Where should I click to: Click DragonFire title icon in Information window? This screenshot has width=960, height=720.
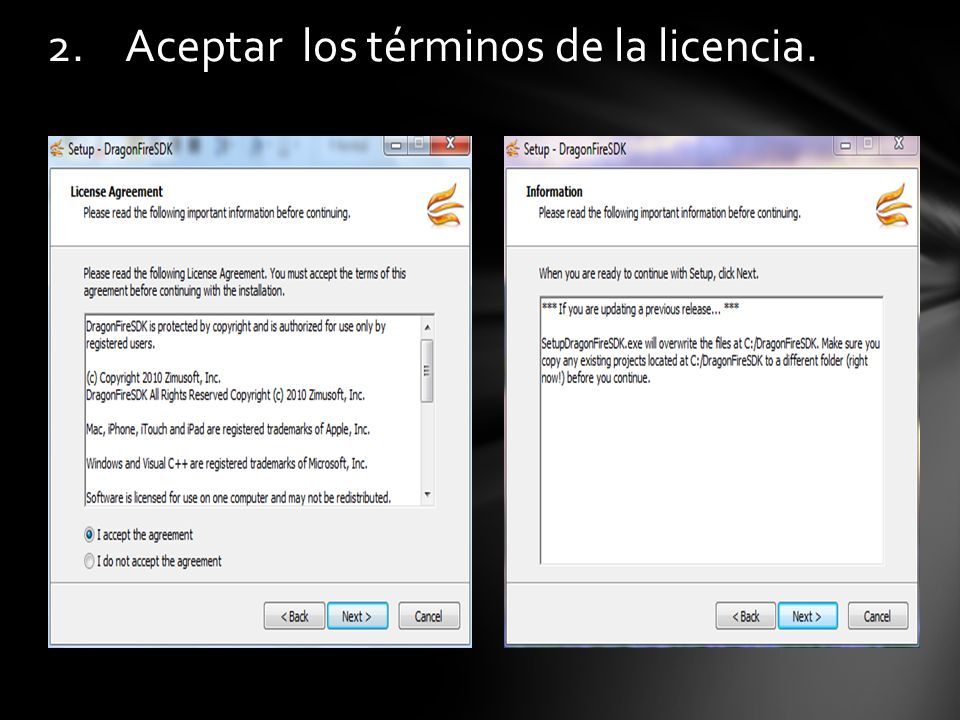pos(512,149)
